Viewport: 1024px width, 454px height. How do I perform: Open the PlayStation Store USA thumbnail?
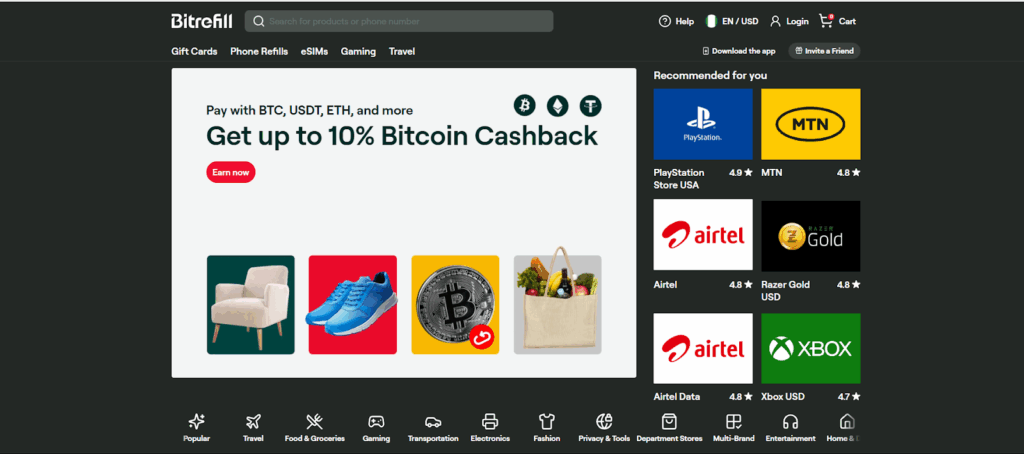tap(703, 124)
